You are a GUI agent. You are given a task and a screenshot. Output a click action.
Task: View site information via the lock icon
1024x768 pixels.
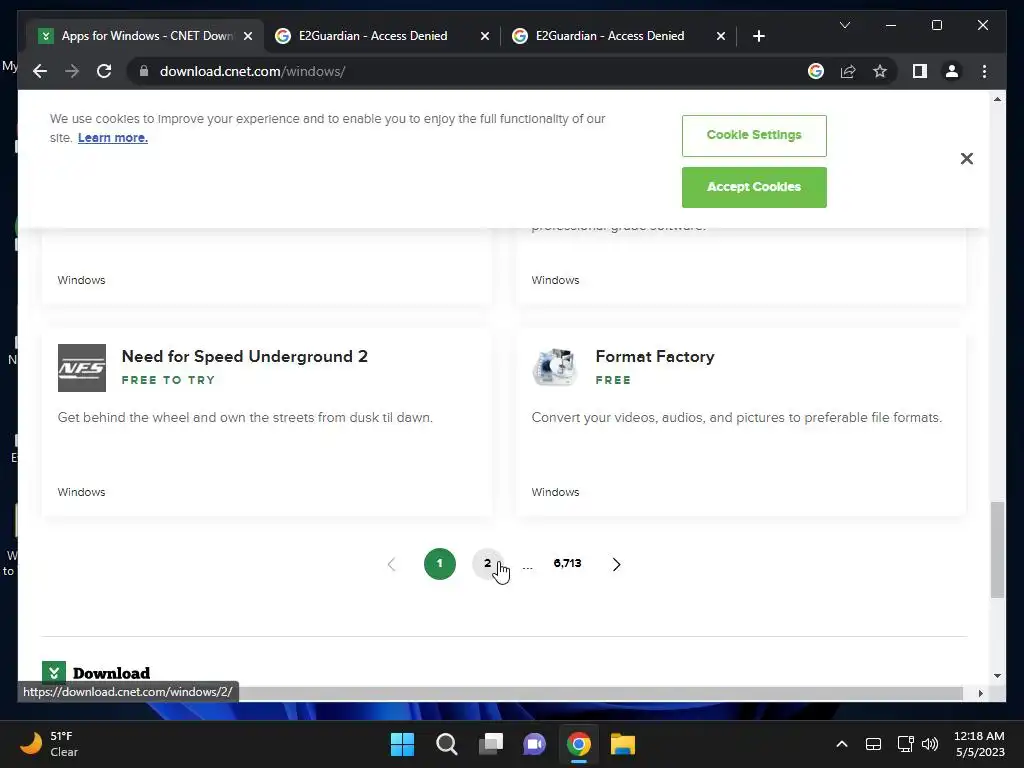(x=144, y=71)
